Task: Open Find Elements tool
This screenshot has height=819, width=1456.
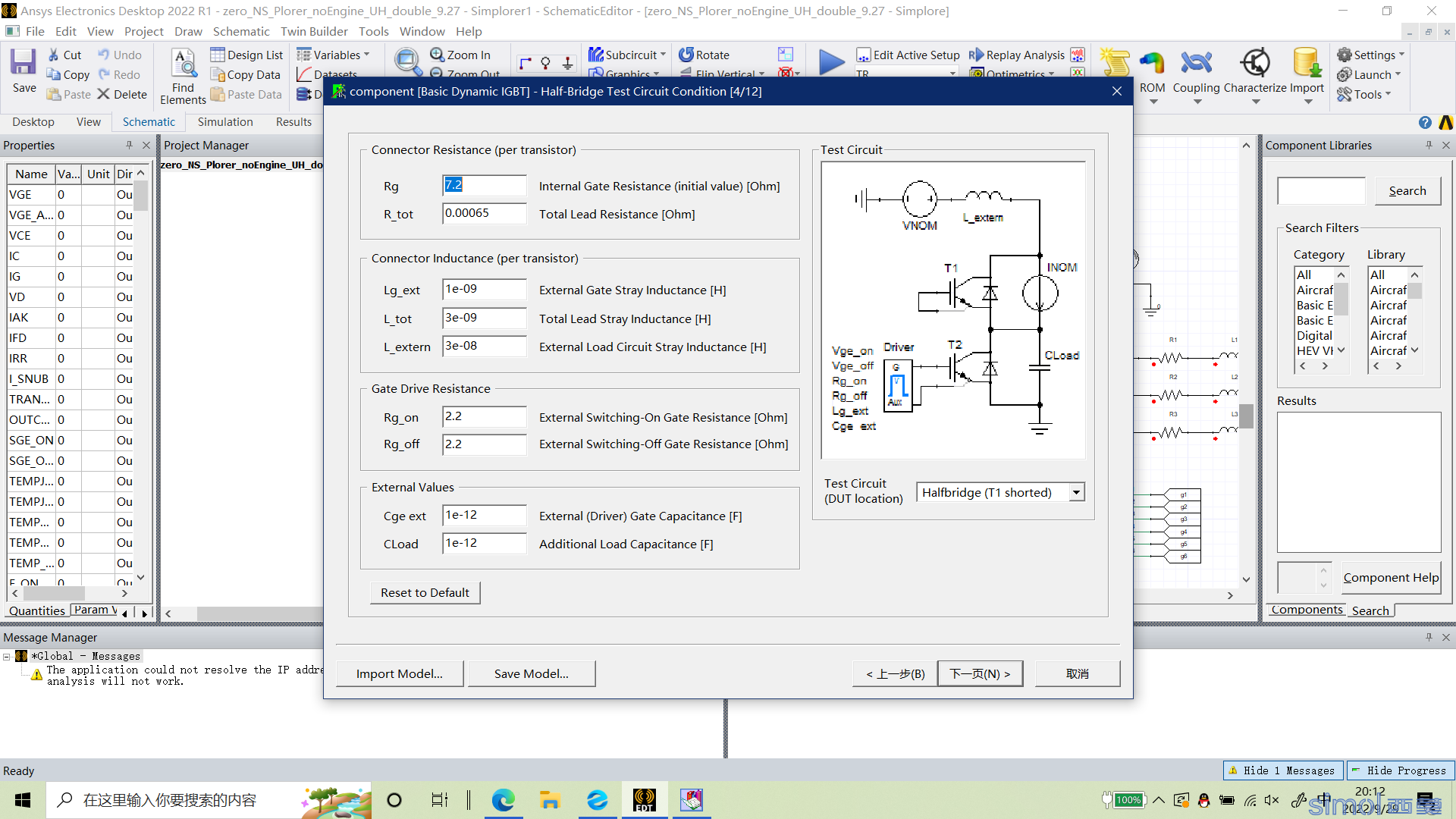Action: 183,76
